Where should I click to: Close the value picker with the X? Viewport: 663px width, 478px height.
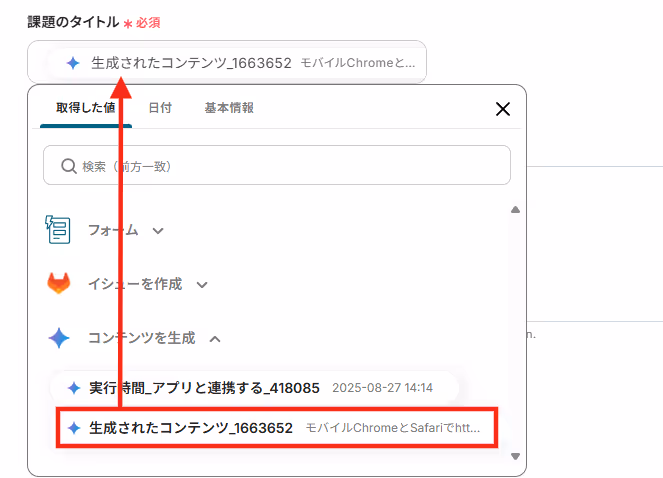(x=503, y=109)
